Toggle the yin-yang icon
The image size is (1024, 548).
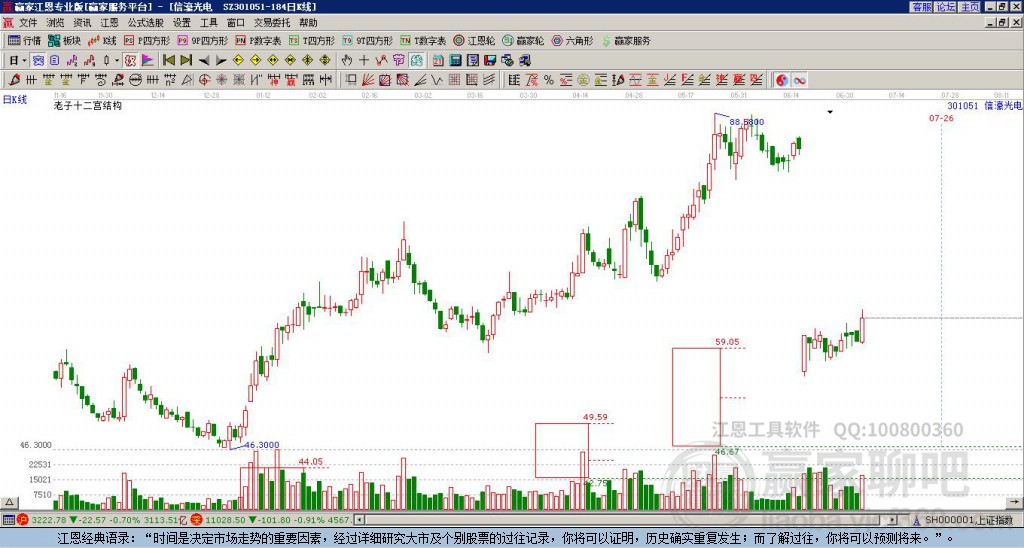781,80
